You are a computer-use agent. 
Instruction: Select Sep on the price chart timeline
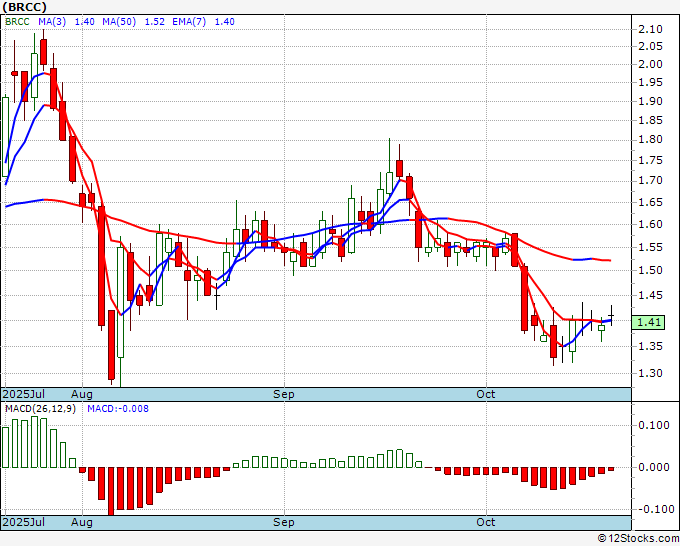coord(284,394)
